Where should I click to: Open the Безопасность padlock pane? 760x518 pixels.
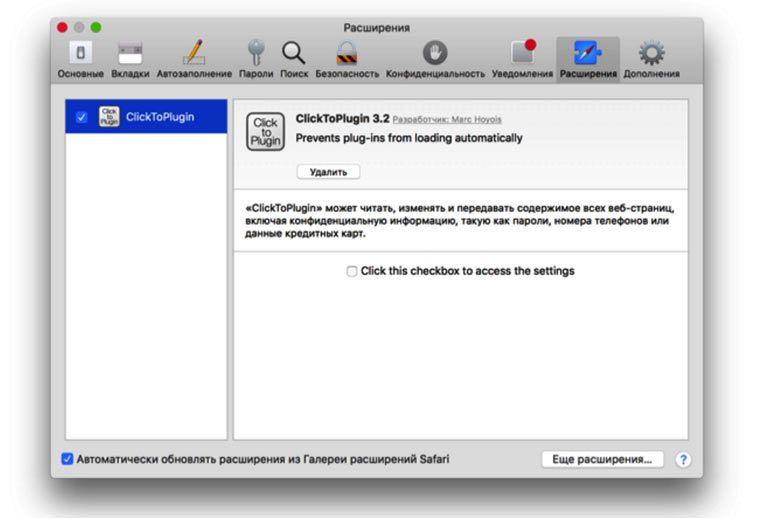pyautogui.click(x=347, y=60)
